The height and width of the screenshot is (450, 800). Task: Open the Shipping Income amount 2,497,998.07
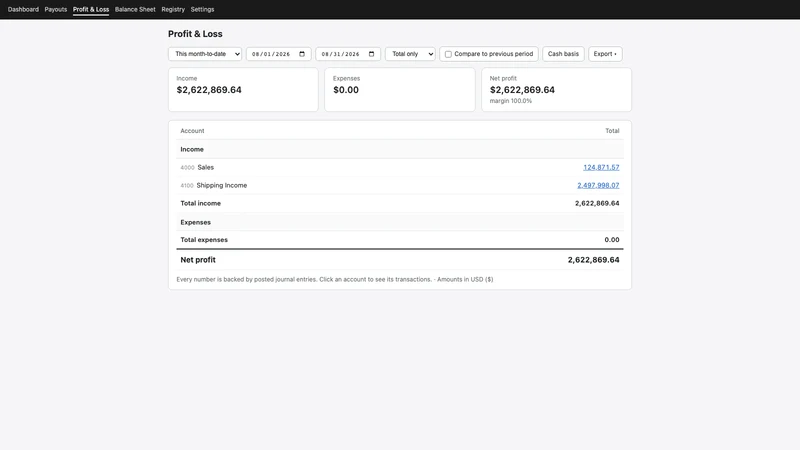(598, 185)
